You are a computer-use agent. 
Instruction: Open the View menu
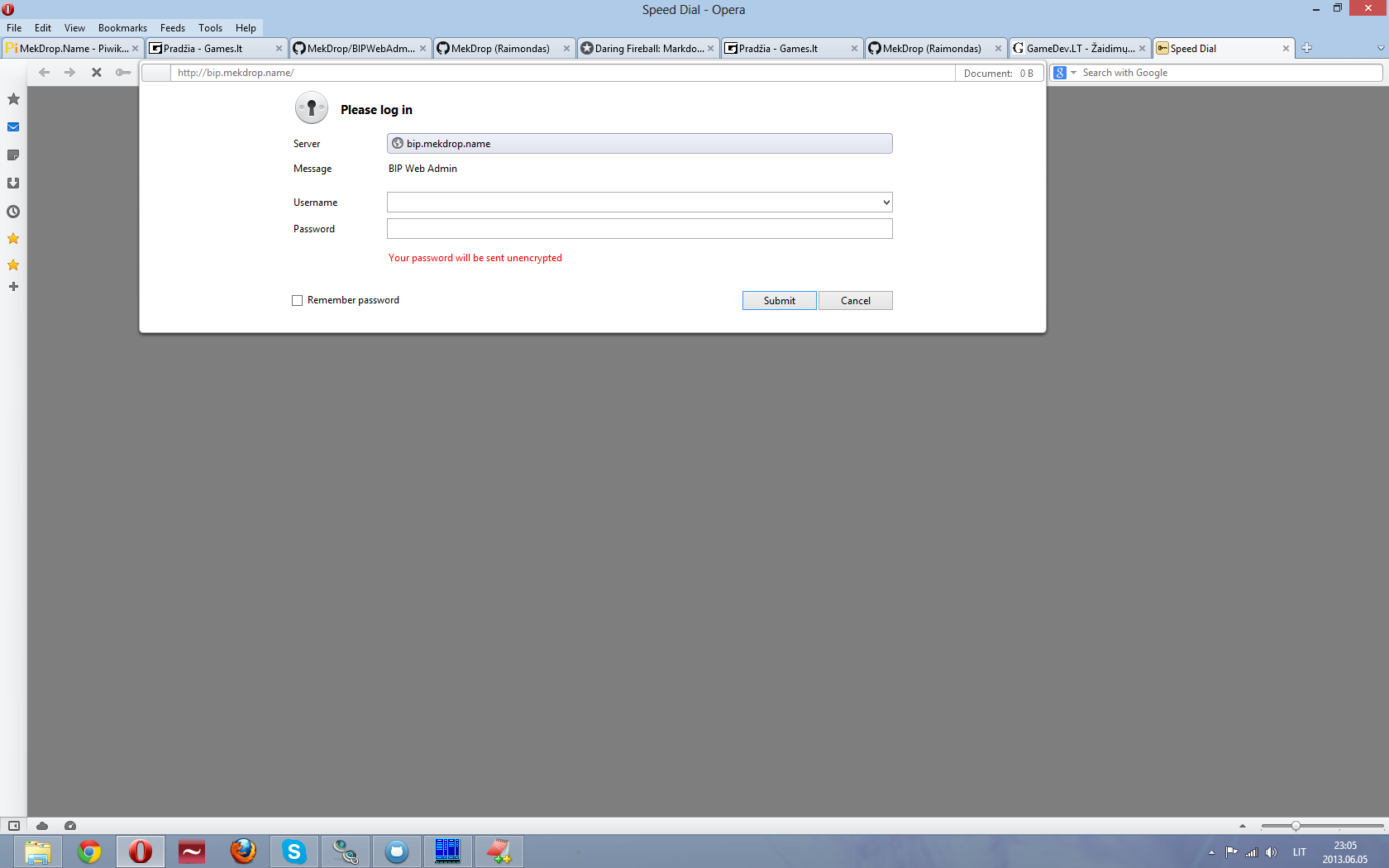click(x=74, y=28)
